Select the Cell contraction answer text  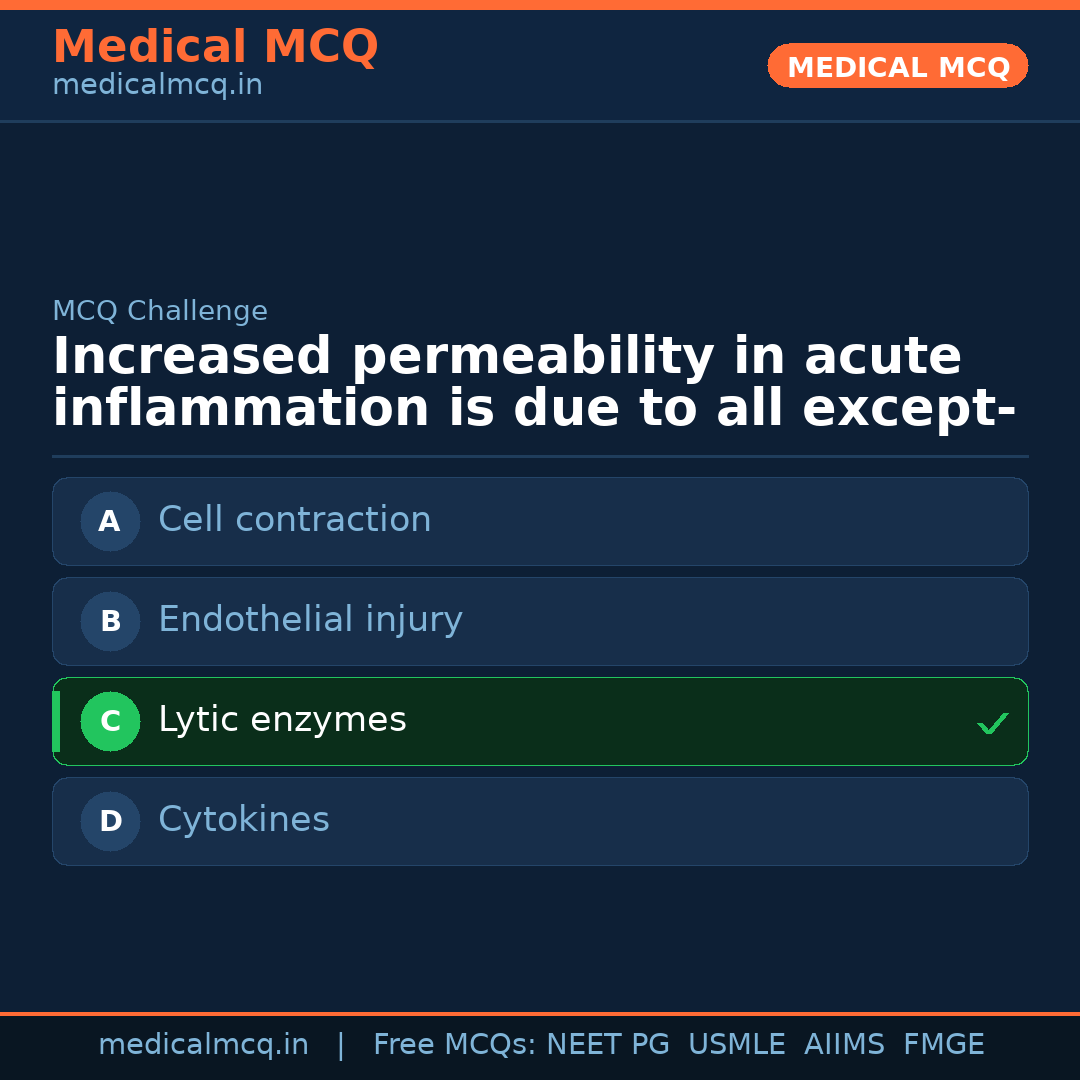[x=294, y=520]
